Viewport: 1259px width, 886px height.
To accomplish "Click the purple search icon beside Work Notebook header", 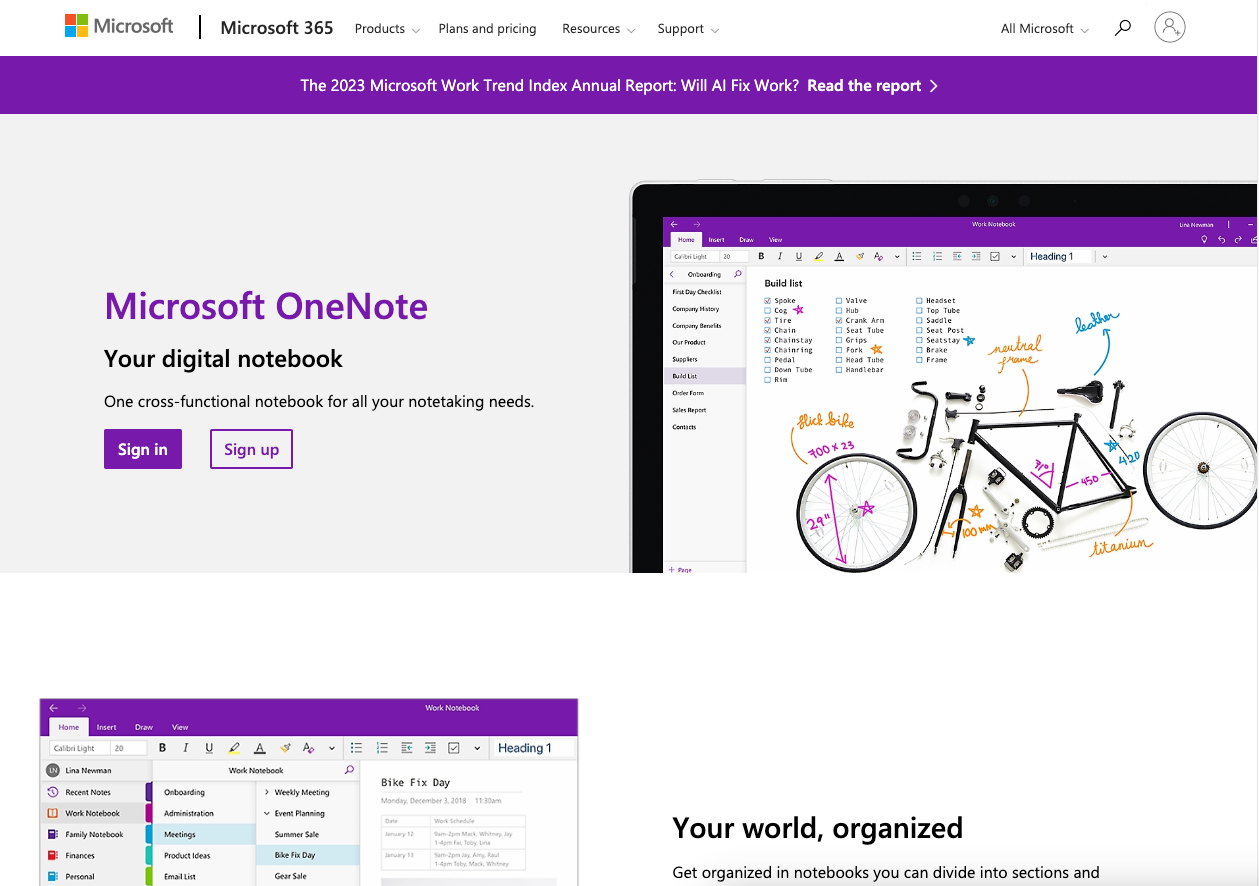I will point(349,770).
